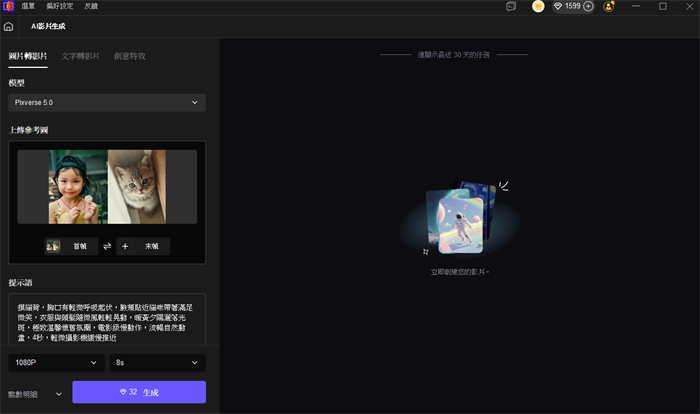Expand the 點數明細 credits details
The width and height of the screenshot is (700, 414).
(35, 393)
